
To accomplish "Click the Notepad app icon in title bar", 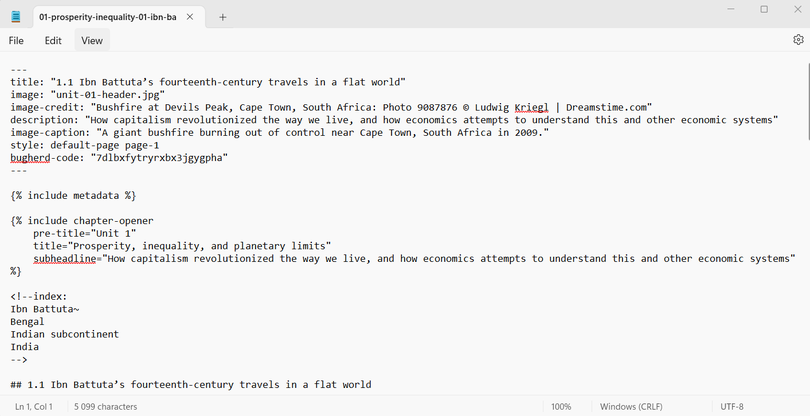I will tap(16, 17).
